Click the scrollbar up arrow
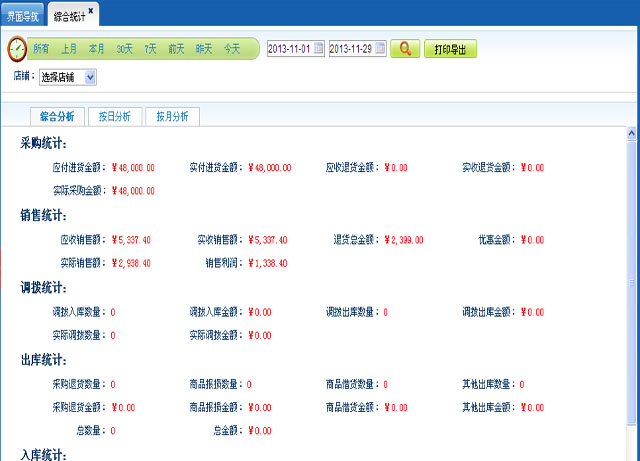Screen dimensions: 640x461 (x=631, y=134)
